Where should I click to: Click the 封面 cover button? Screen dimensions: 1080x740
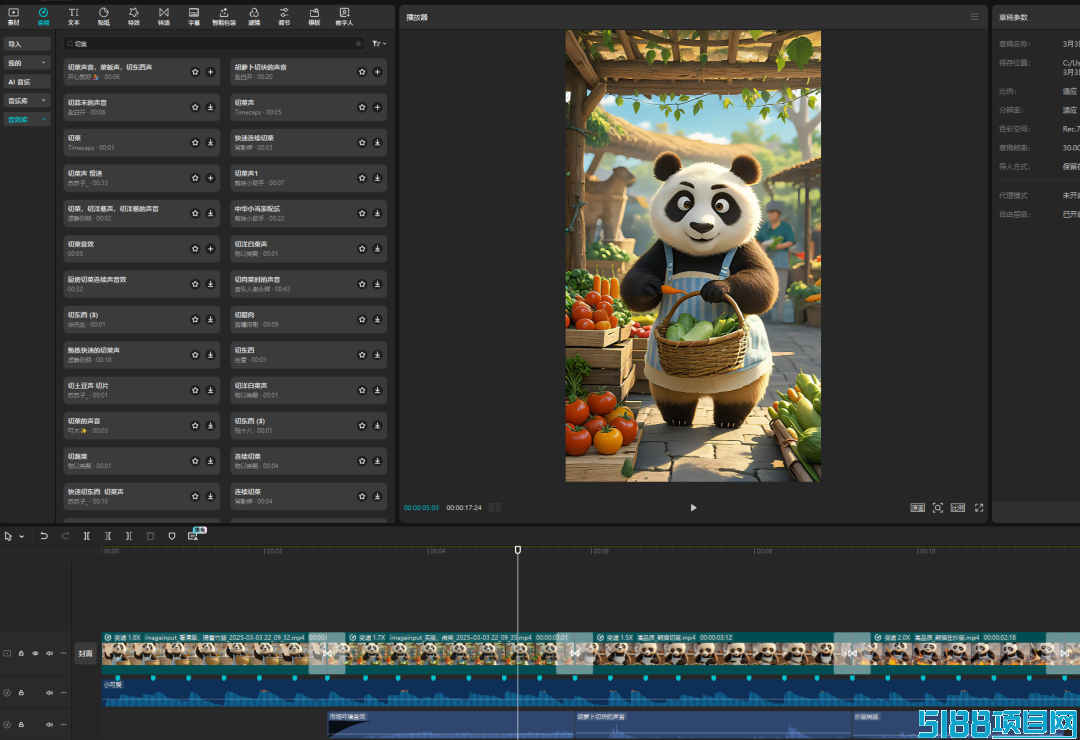point(85,653)
